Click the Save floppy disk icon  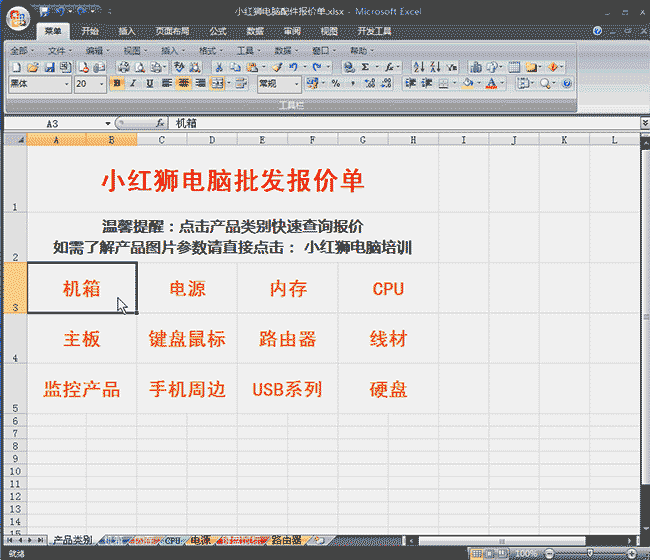coord(49,67)
